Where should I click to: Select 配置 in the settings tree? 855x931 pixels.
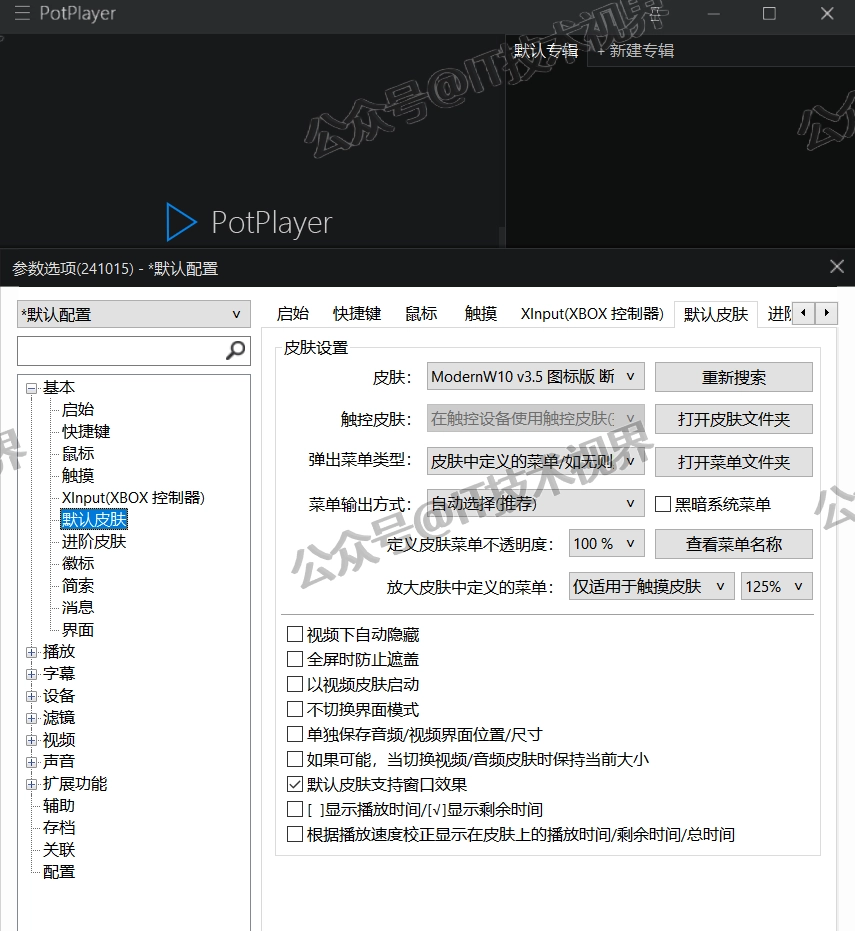59,872
